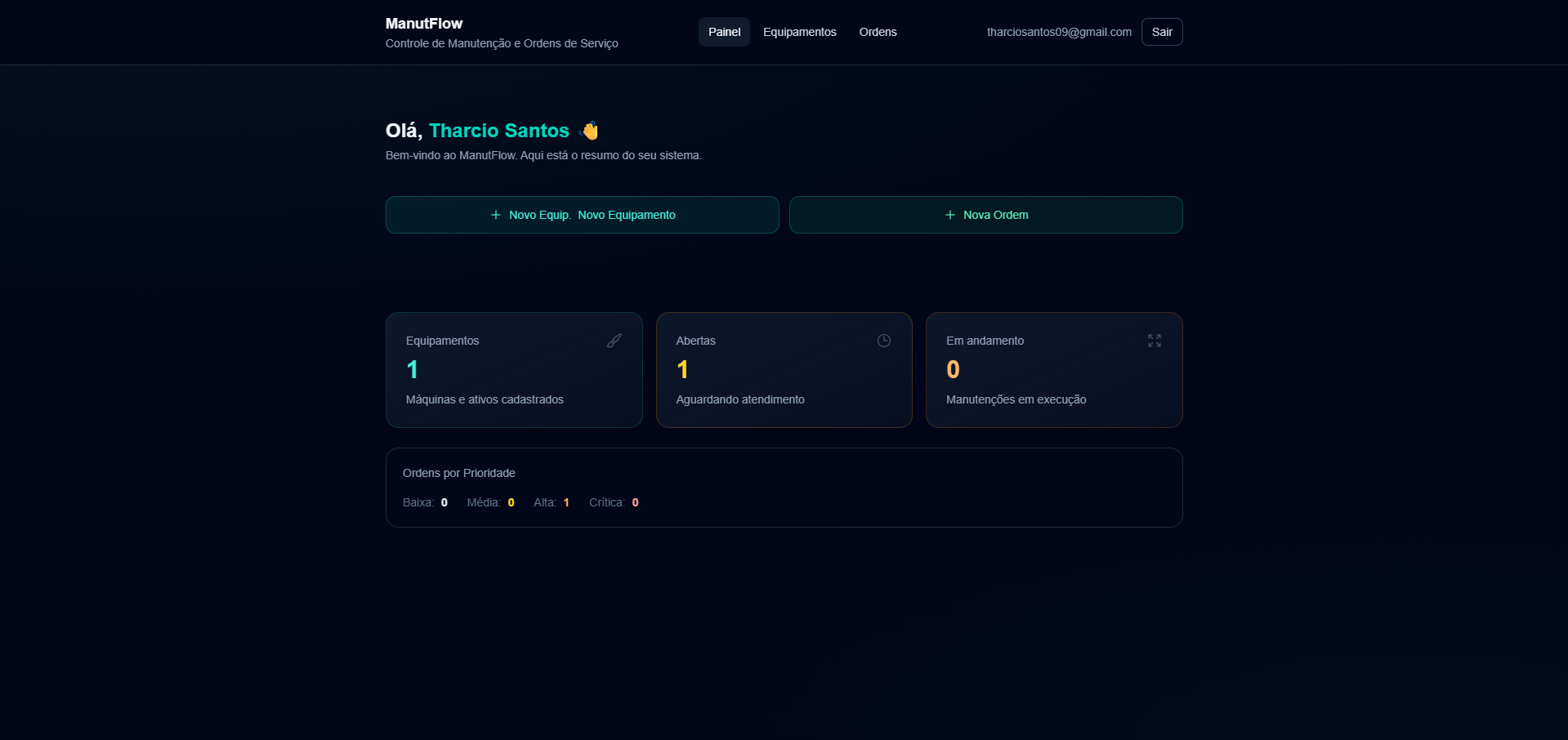Open the Equipamentos summary card
1568x740 pixels.
[514, 370]
